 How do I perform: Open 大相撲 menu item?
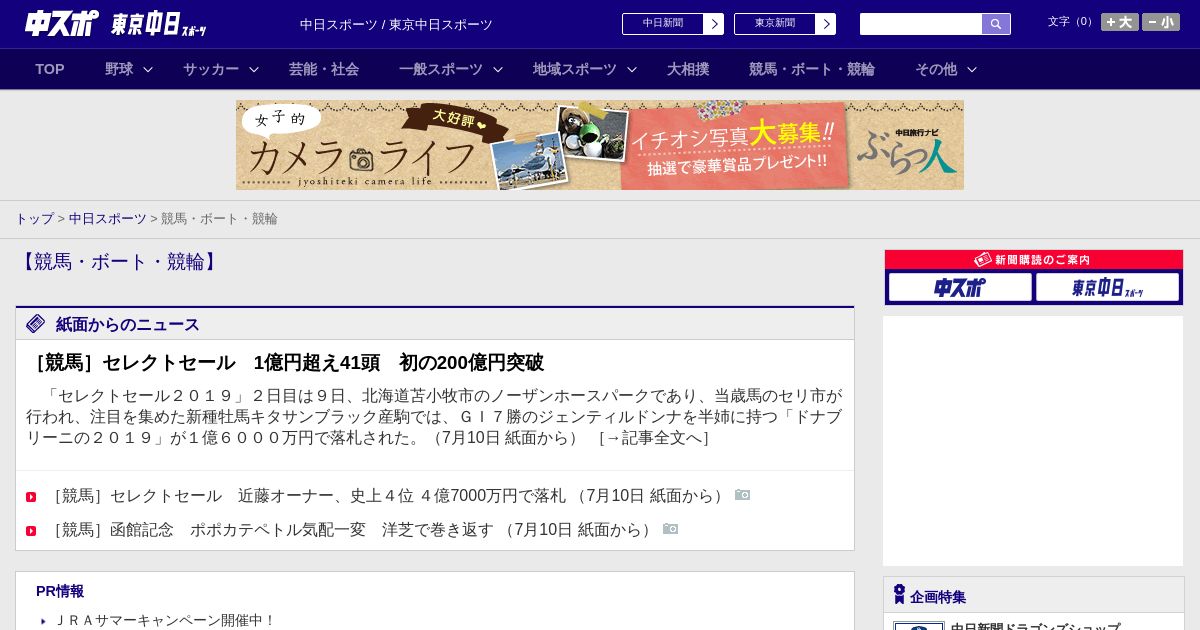[x=688, y=69]
